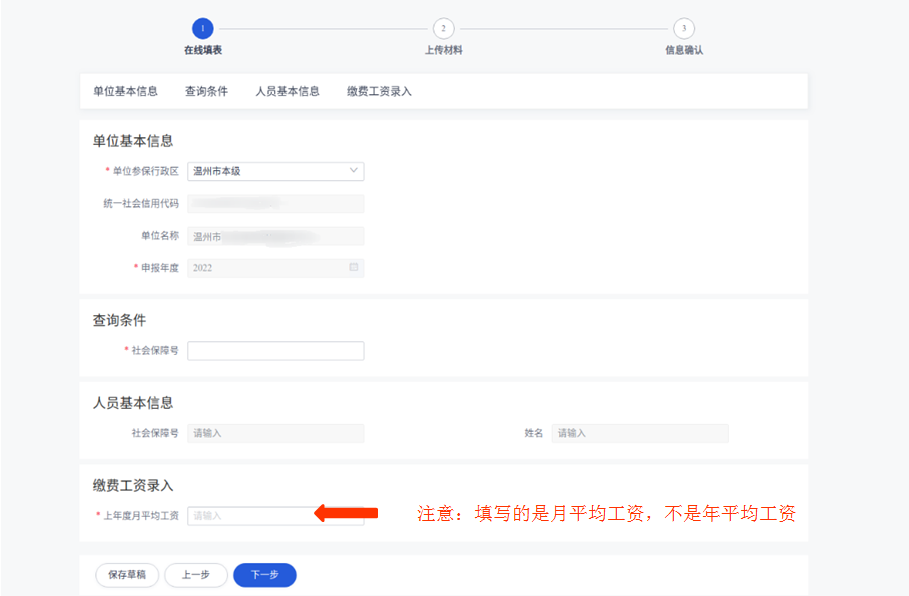The image size is (909, 596).
Task: Proceed with the blue 下一步 button
Action: pyautogui.click(x=265, y=575)
